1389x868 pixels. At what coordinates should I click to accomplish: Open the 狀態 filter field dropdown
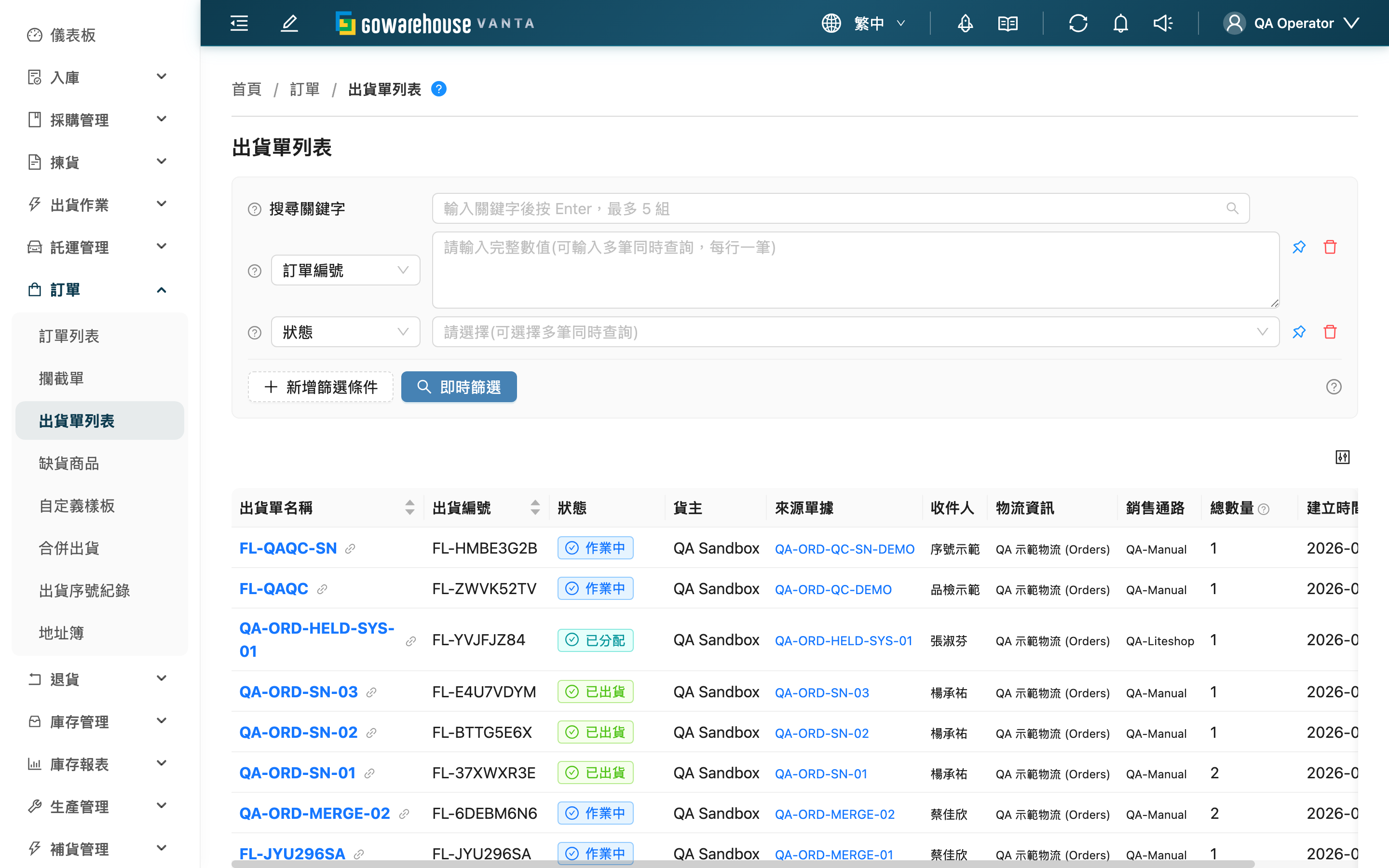(x=345, y=332)
